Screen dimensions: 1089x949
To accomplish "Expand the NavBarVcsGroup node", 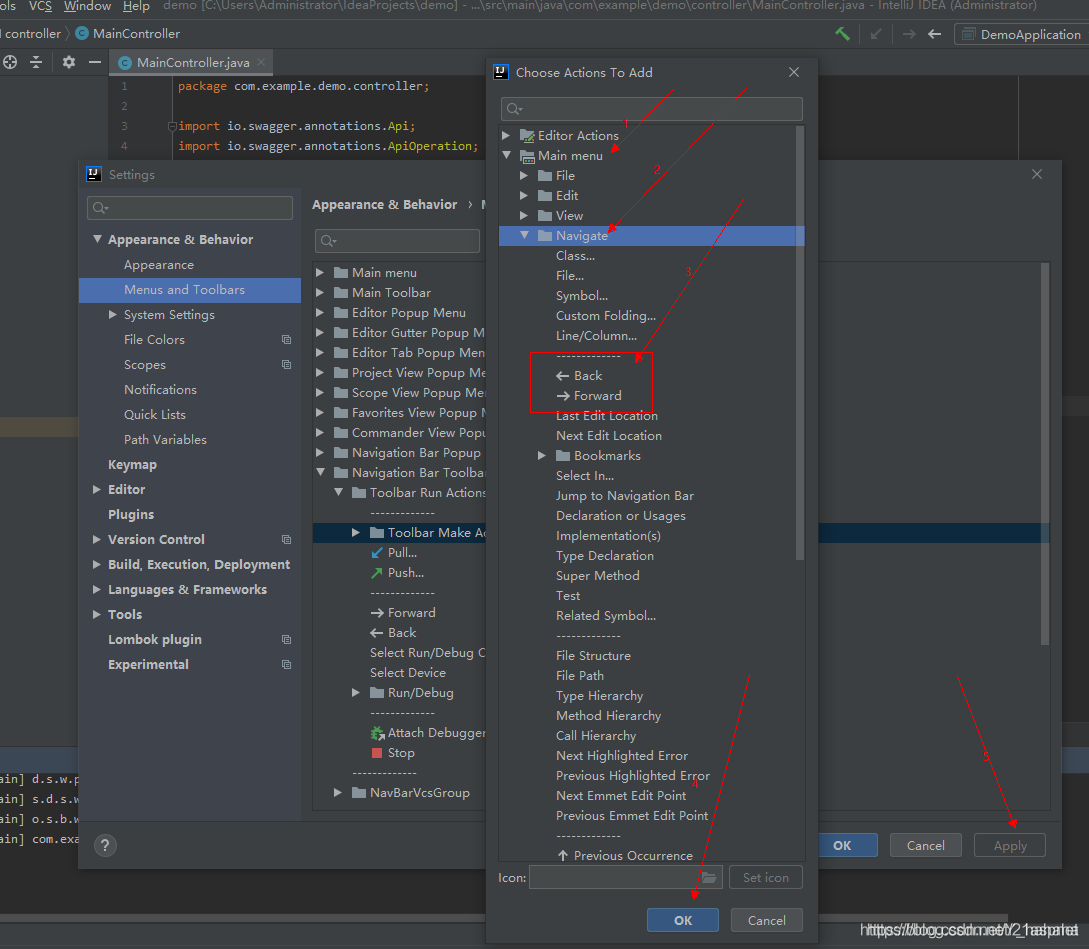I will (338, 793).
